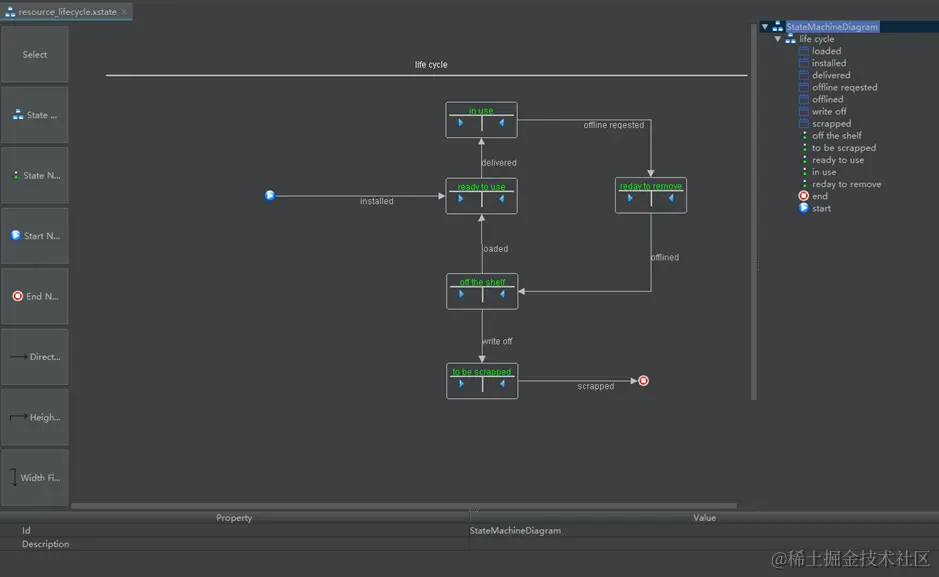Click right-pointing arrow in in use state

(x=461, y=123)
